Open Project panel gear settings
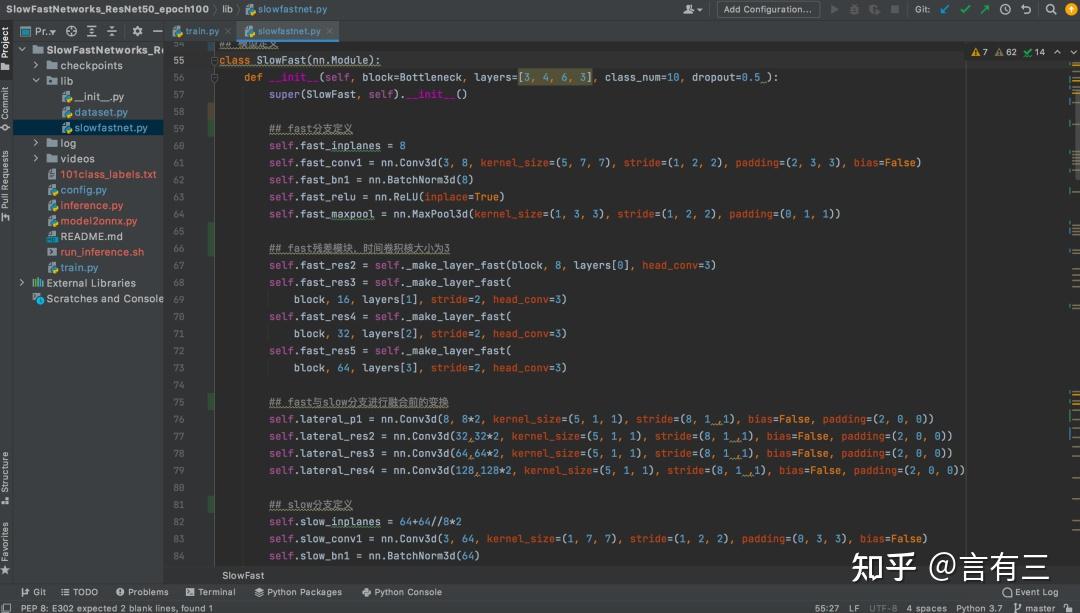The height and width of the screenshot is (613, 1080). point(137,31)
